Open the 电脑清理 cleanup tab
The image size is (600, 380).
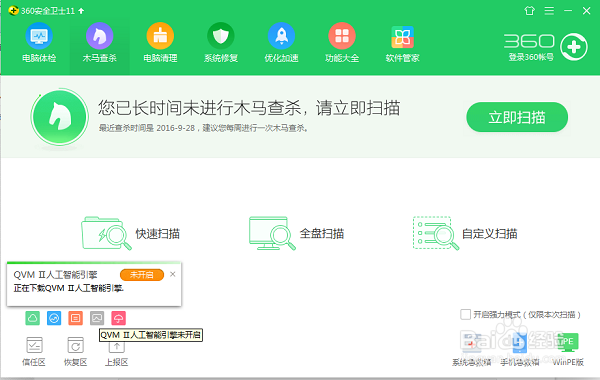[x=160, y=43]
